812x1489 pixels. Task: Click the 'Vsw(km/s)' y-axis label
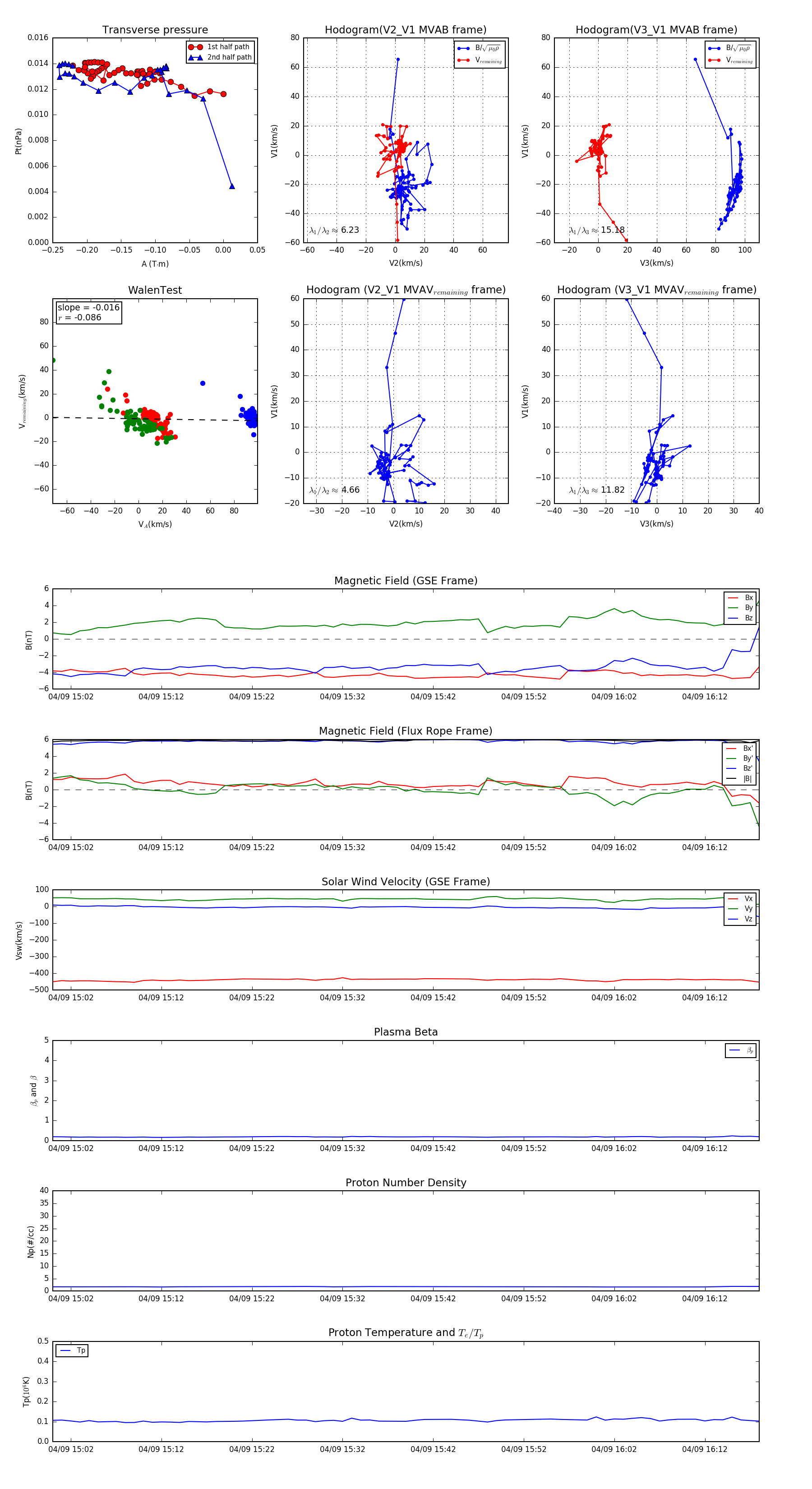[18, 940]
